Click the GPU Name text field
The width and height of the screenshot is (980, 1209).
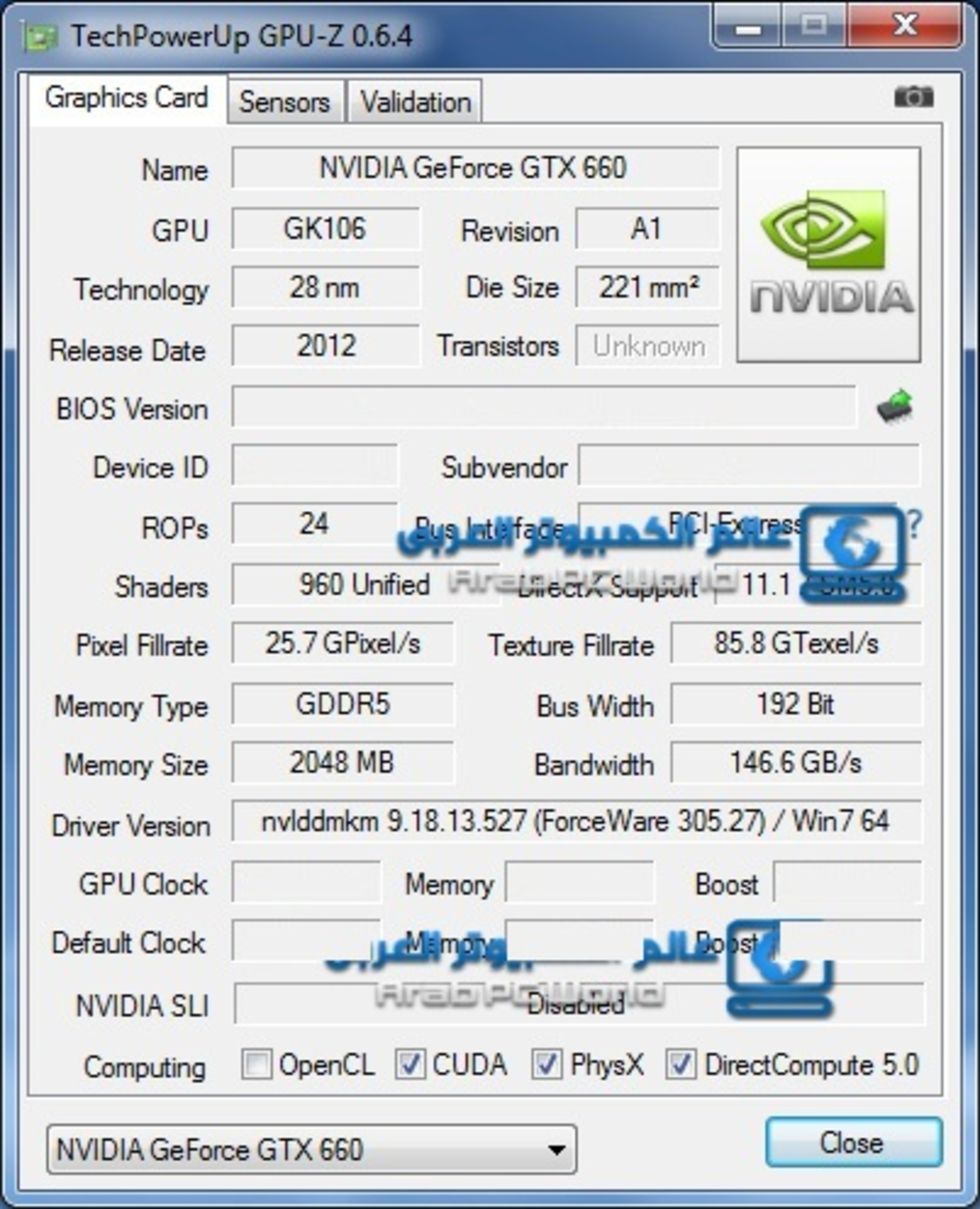474,168
